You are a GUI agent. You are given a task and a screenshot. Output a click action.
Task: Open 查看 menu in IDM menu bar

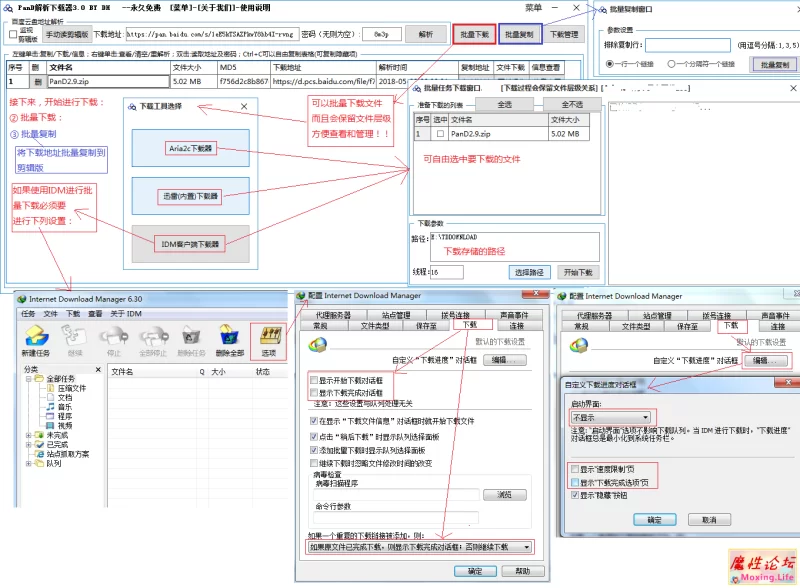click(x=95, y=313)
